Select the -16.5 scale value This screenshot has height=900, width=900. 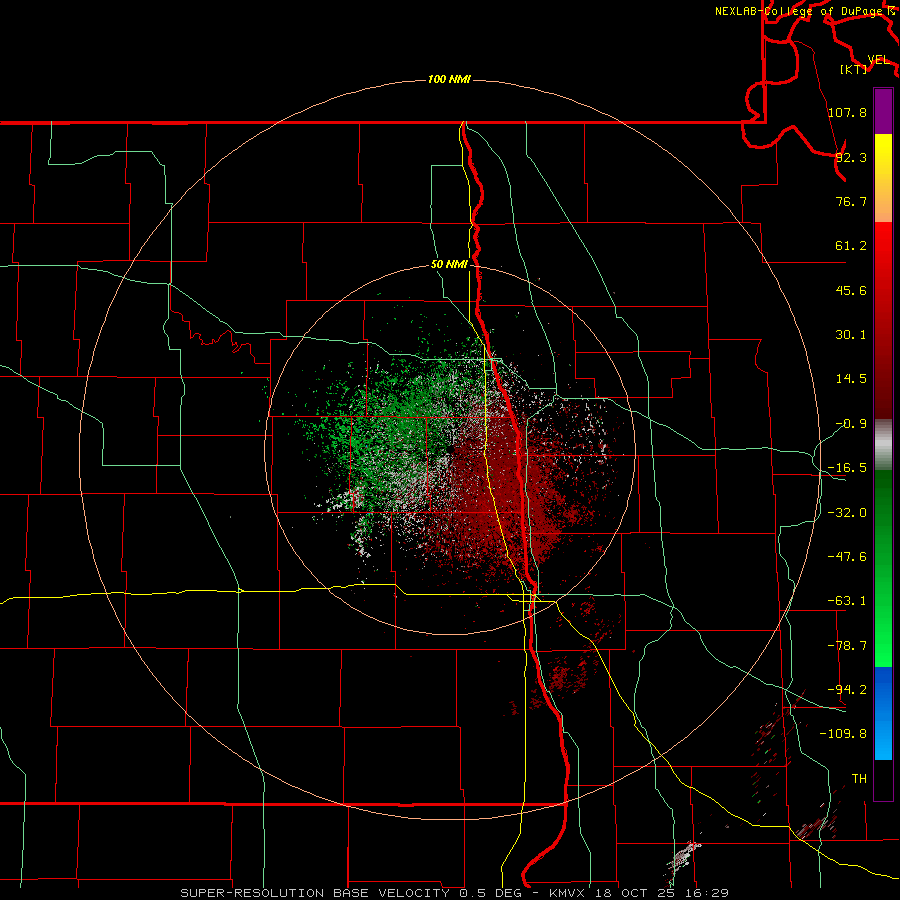847,468
